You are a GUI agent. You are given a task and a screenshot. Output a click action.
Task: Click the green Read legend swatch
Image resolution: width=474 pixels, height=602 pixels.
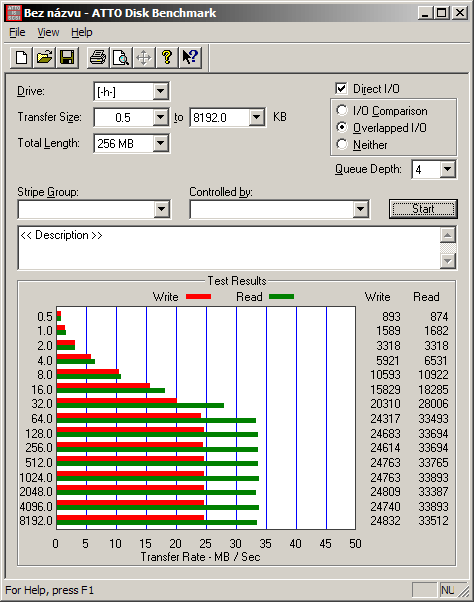(282, 296)
